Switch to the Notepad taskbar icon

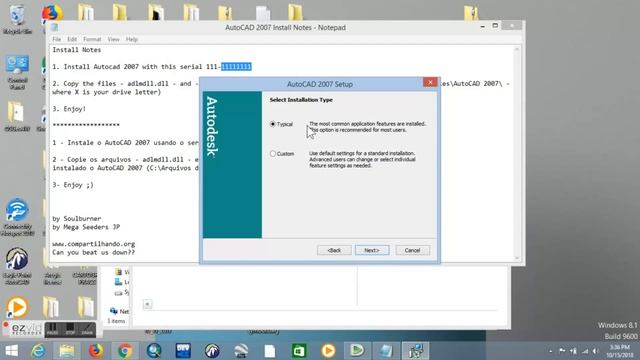(x=386, y=351)
